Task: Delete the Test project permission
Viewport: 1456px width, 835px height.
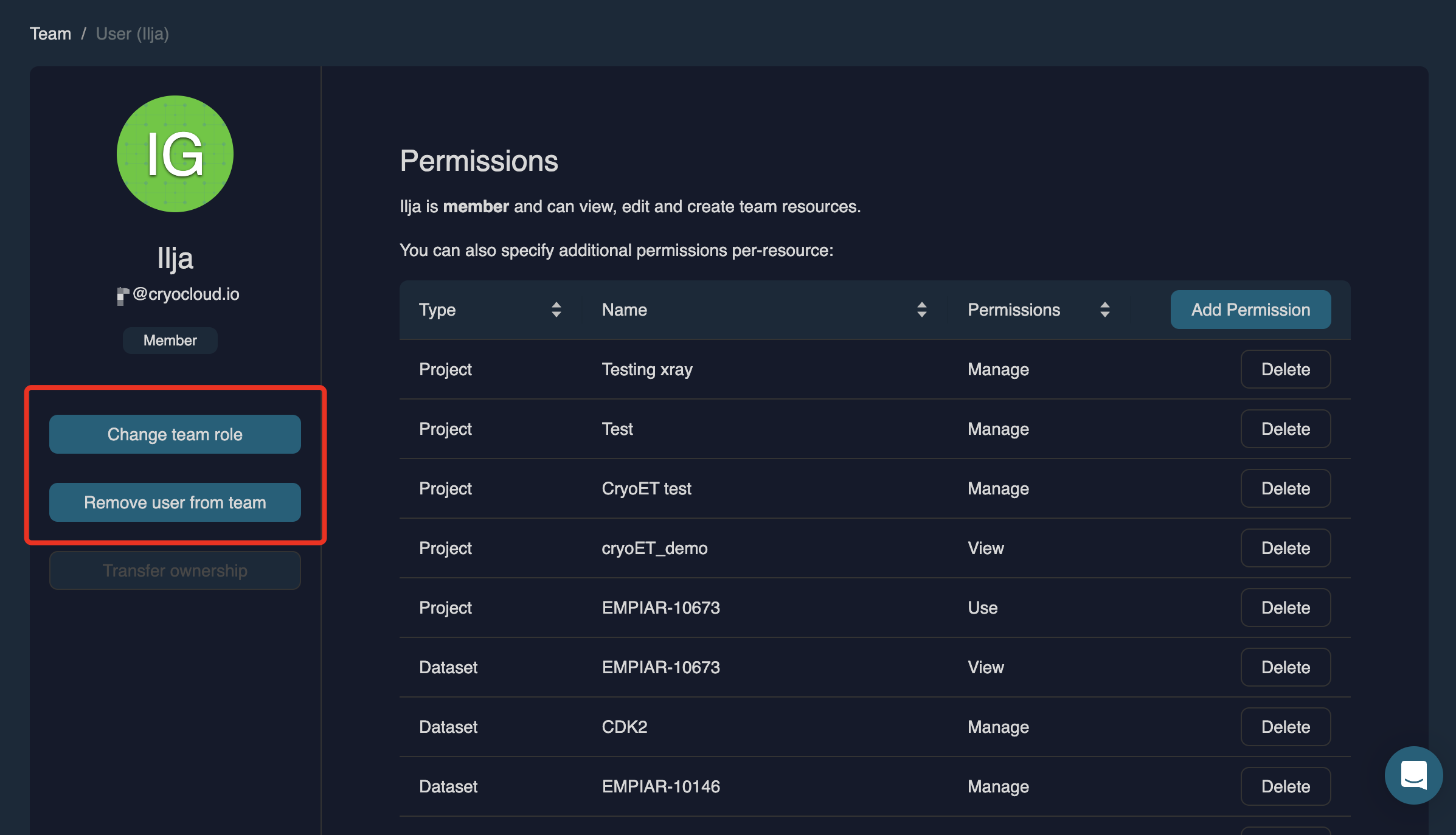Action: point(1285,429)
